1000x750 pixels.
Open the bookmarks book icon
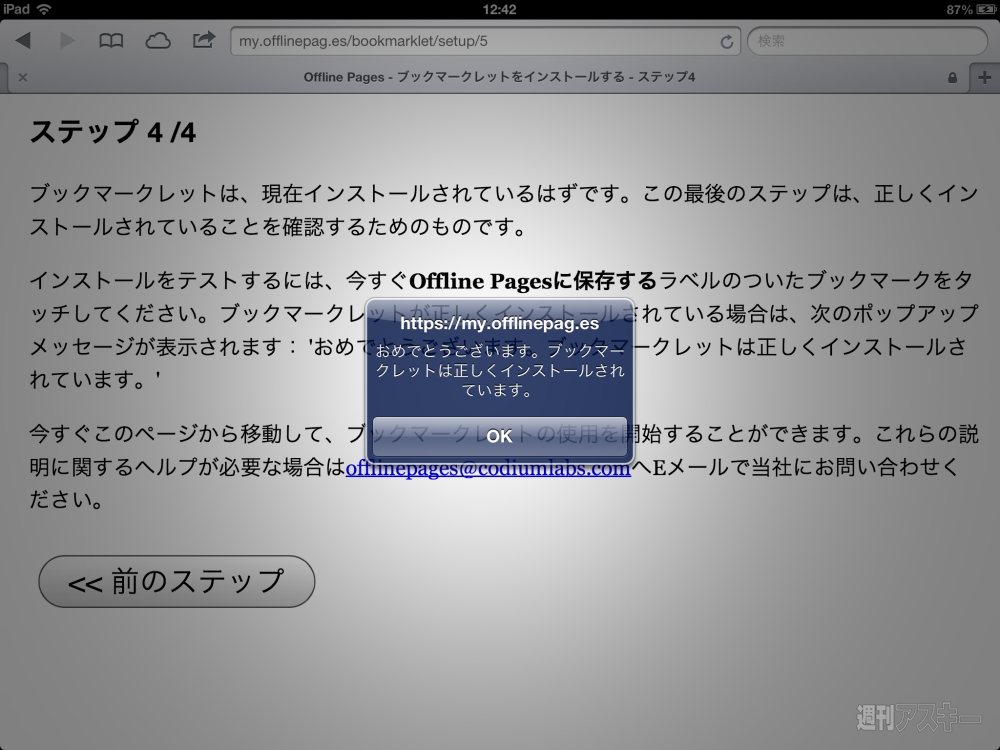(x=111, y=41)
